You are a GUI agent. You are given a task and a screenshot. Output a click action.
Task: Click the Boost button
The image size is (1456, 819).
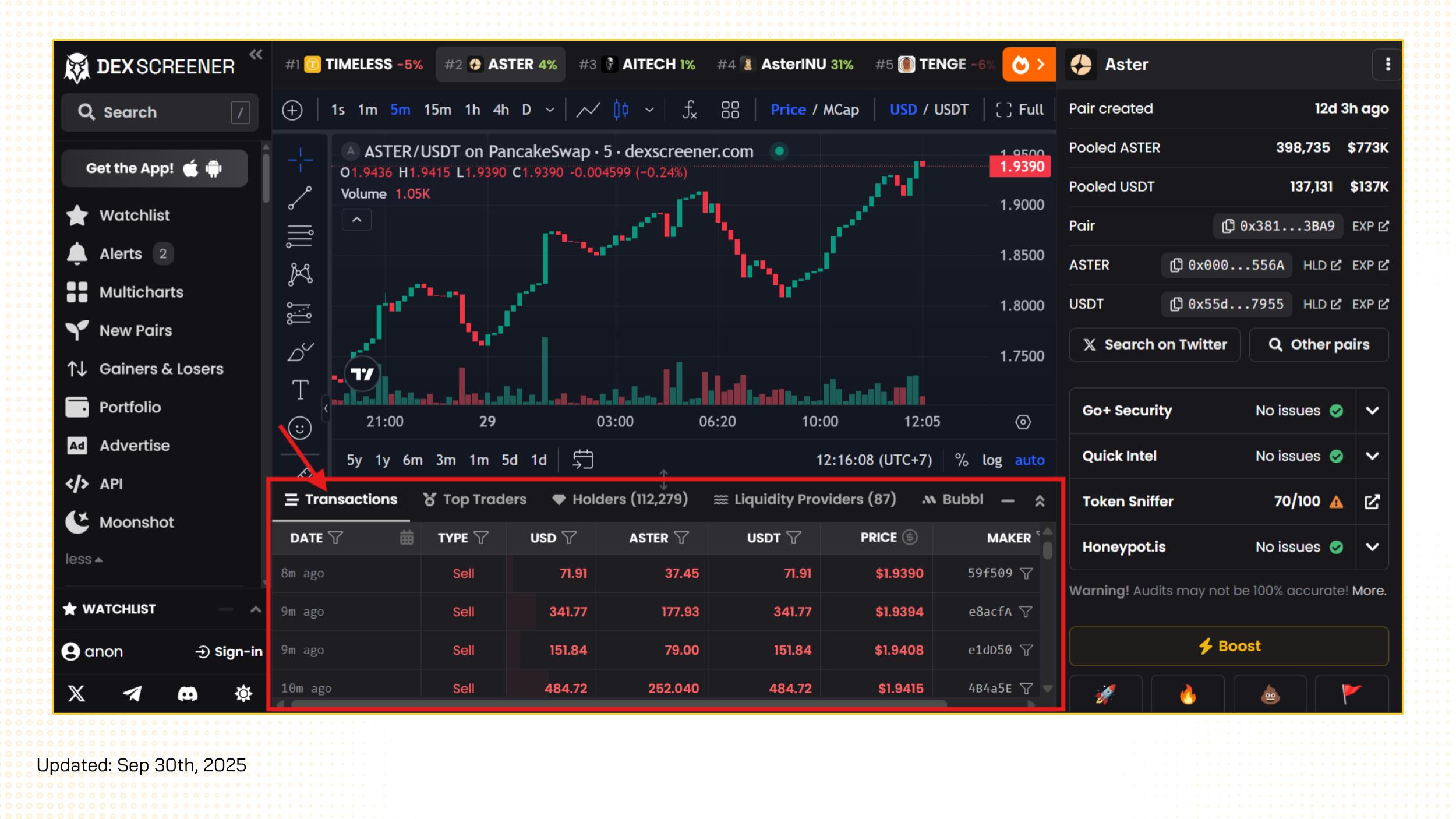point(1229,646)
